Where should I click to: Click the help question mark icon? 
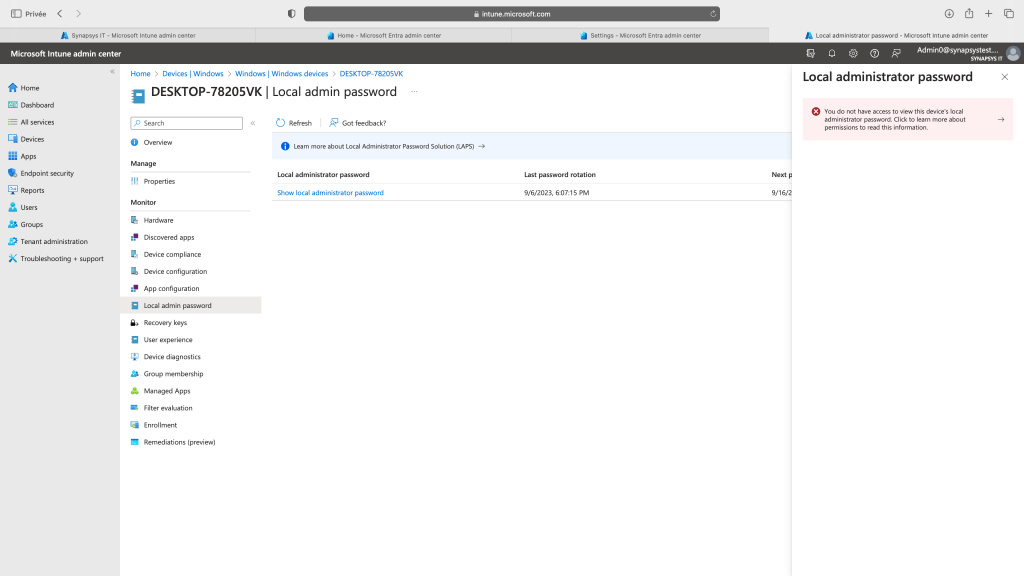coord(875,53)
